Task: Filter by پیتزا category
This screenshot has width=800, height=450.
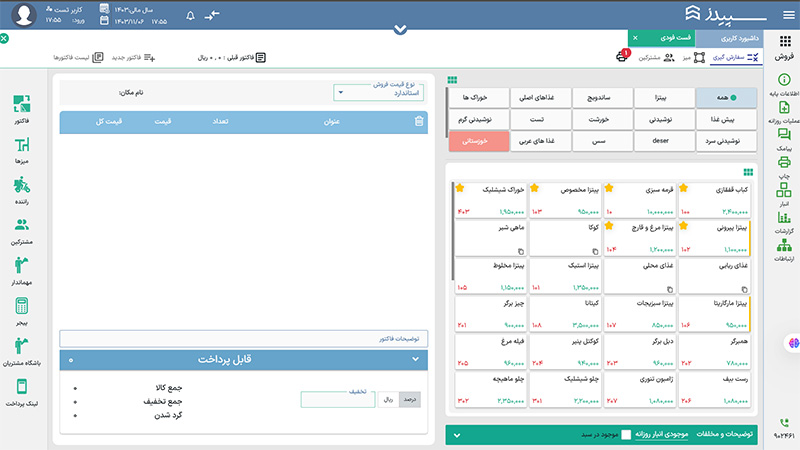Action: point(664,97)
